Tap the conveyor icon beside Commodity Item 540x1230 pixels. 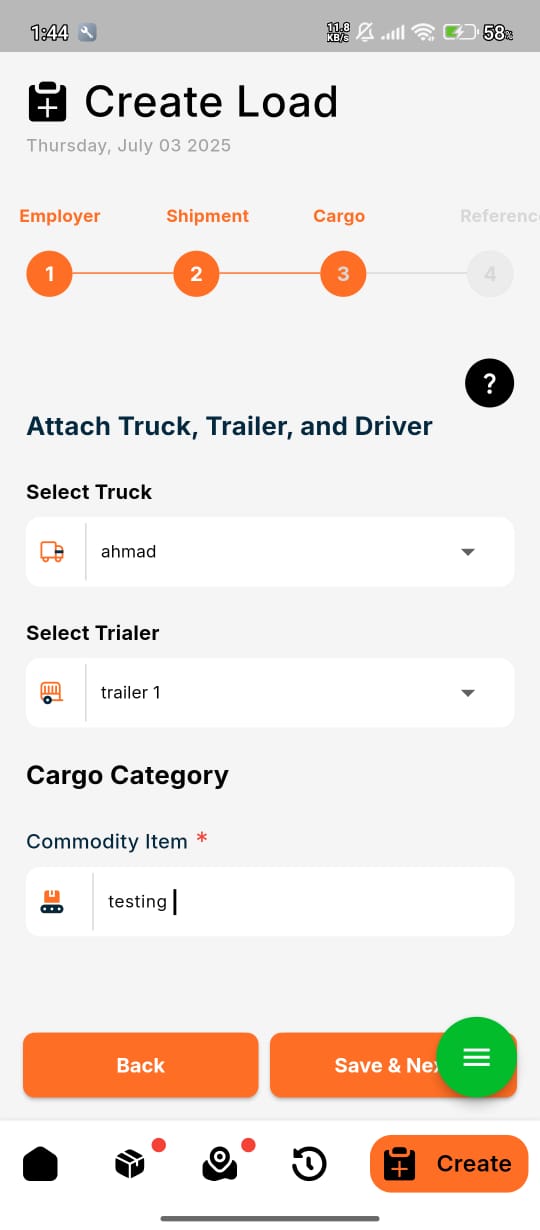tap(52, 902)
